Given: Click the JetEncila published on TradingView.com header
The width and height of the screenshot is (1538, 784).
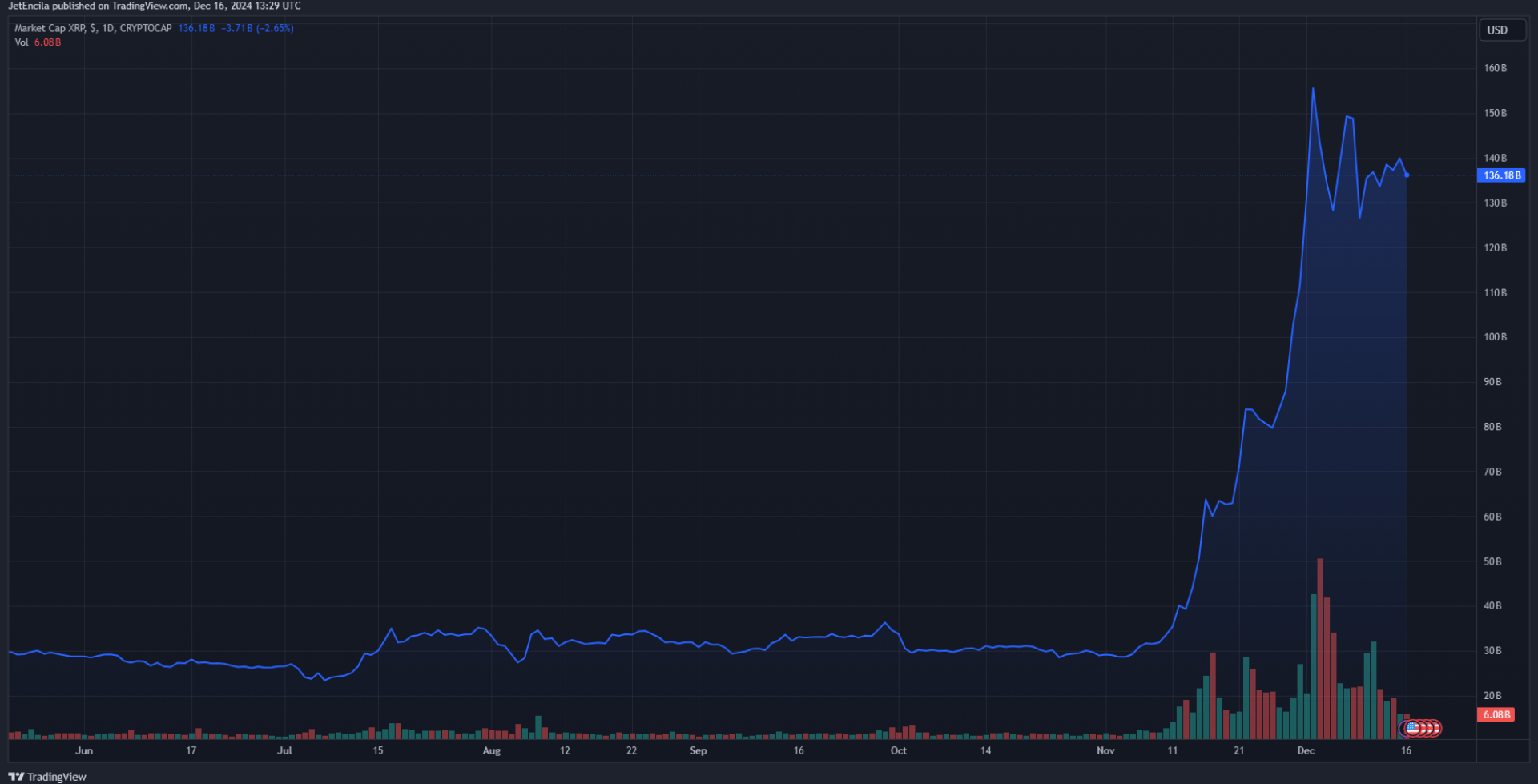Looking at the screenshot, I should click(x=154, y=6).
